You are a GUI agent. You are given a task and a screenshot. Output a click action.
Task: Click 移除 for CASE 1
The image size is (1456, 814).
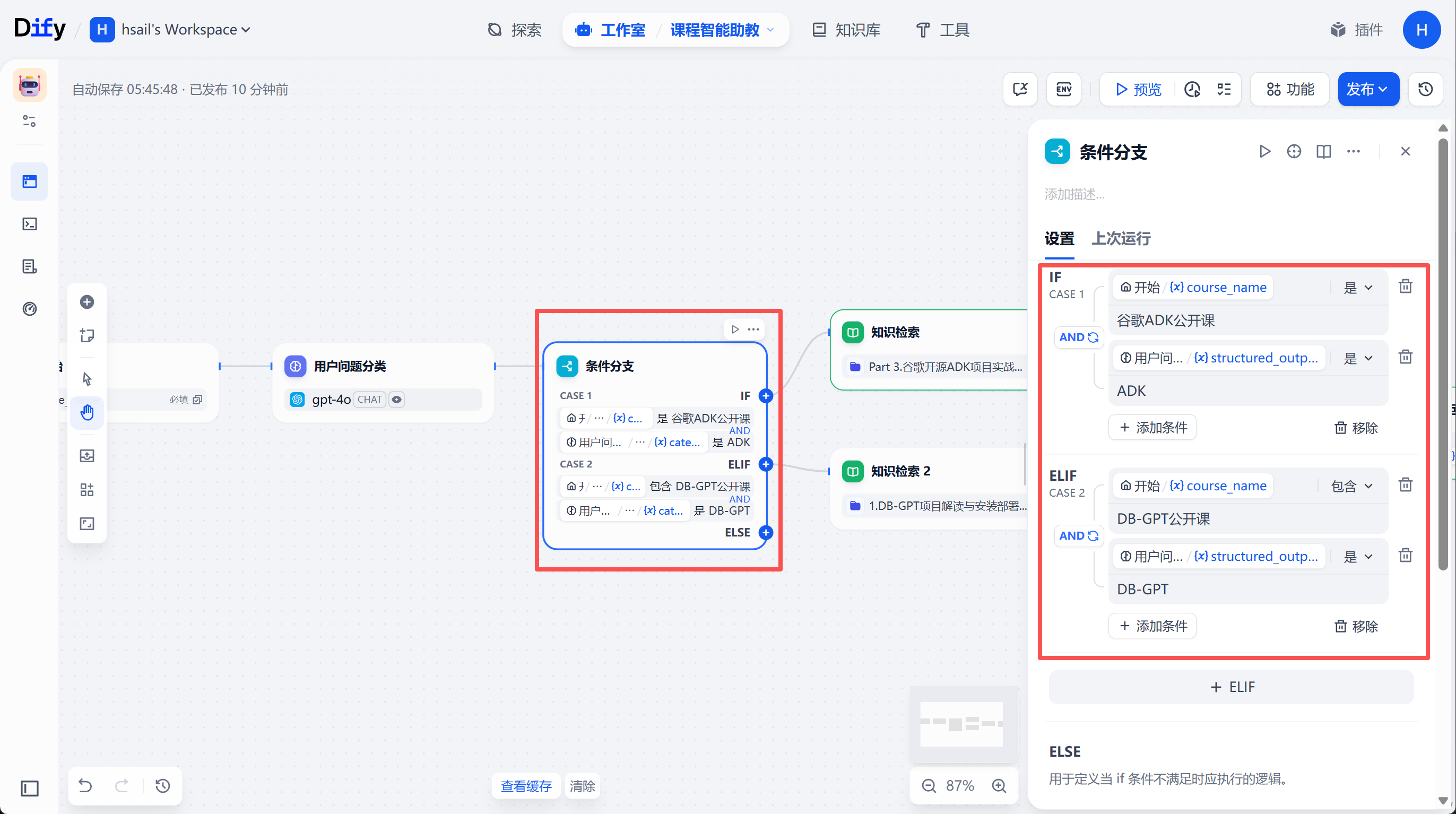tap(1355, 428)
